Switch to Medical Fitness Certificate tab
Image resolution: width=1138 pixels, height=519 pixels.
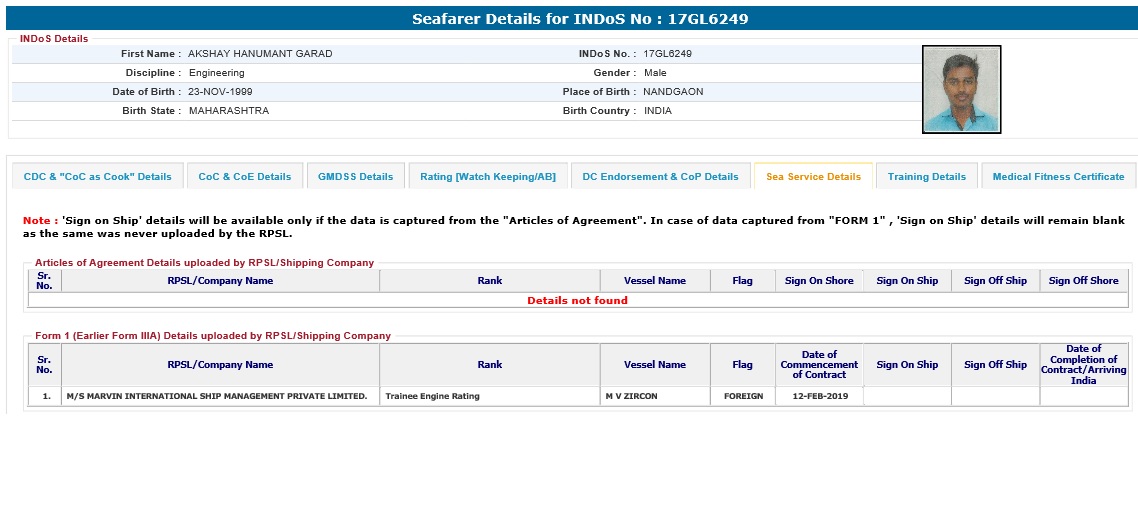(1058, 176)
